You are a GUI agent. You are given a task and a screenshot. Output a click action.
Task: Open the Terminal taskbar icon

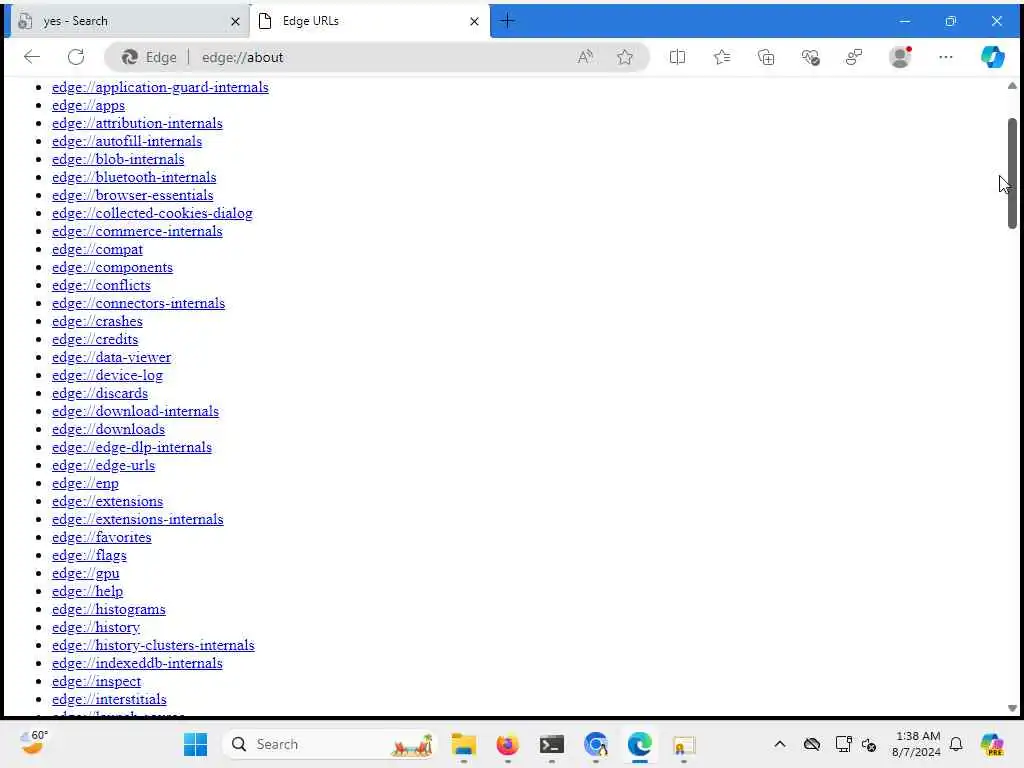pyautogui.click(x=552, y=744)
